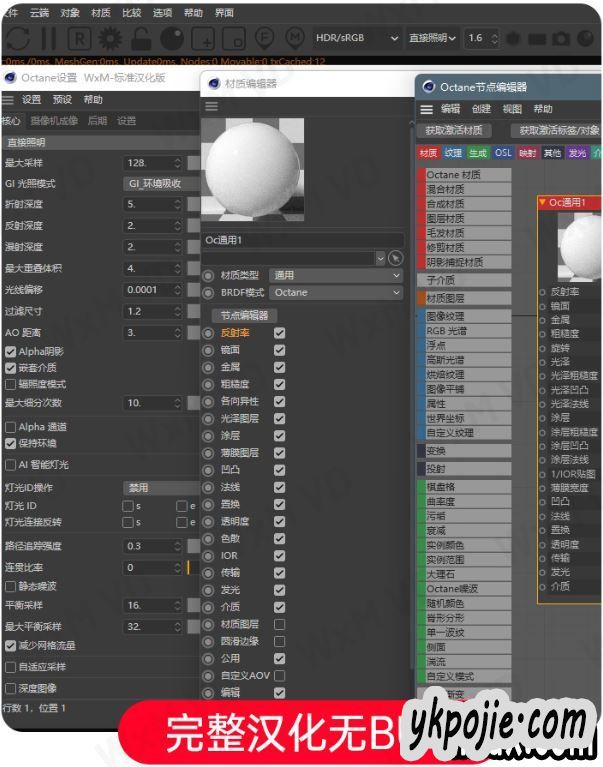Viewport: 603px width, 767px height.
Task: Toggle the camera lock padlock icon
Action: coord(142,39)
